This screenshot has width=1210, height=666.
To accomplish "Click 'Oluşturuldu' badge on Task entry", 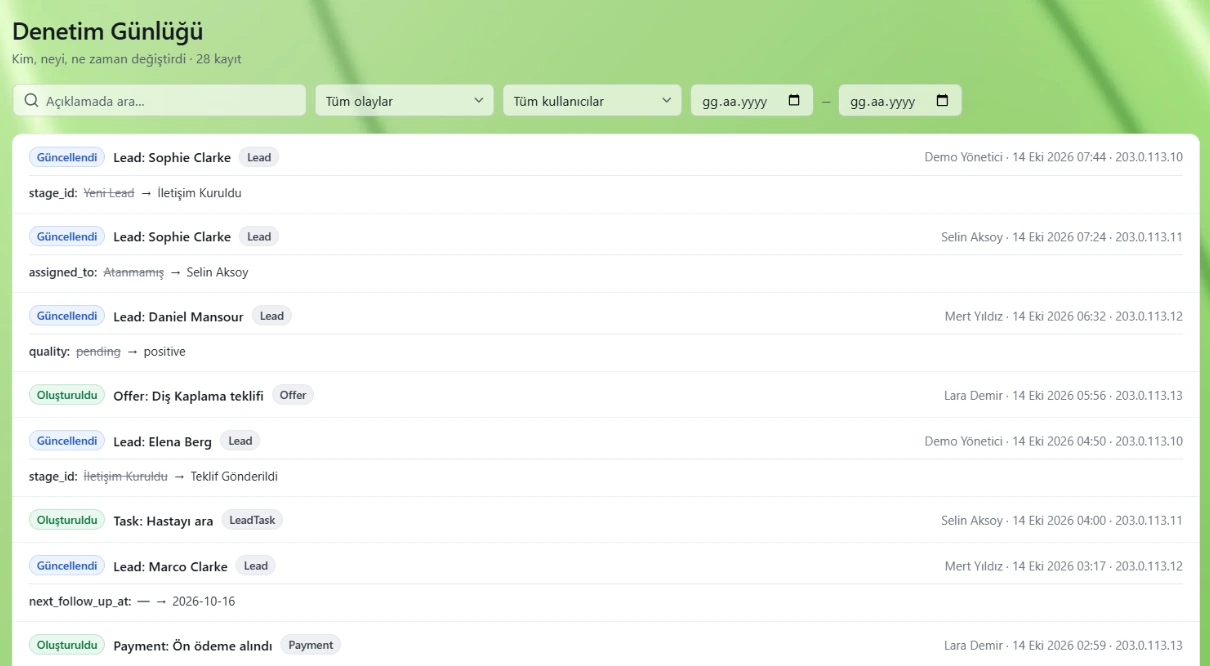I will click(x=67, y=520).
